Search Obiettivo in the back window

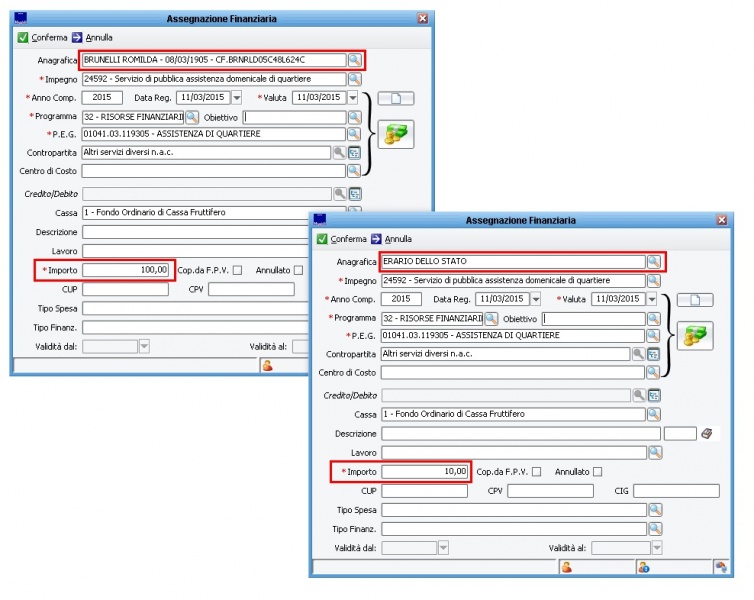(x=354, y=117)
